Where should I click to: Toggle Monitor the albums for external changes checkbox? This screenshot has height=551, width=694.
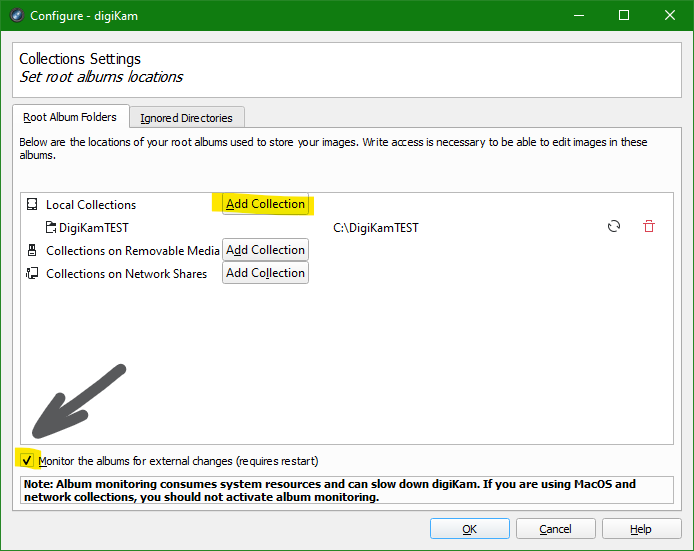click(x=27, y=461)
